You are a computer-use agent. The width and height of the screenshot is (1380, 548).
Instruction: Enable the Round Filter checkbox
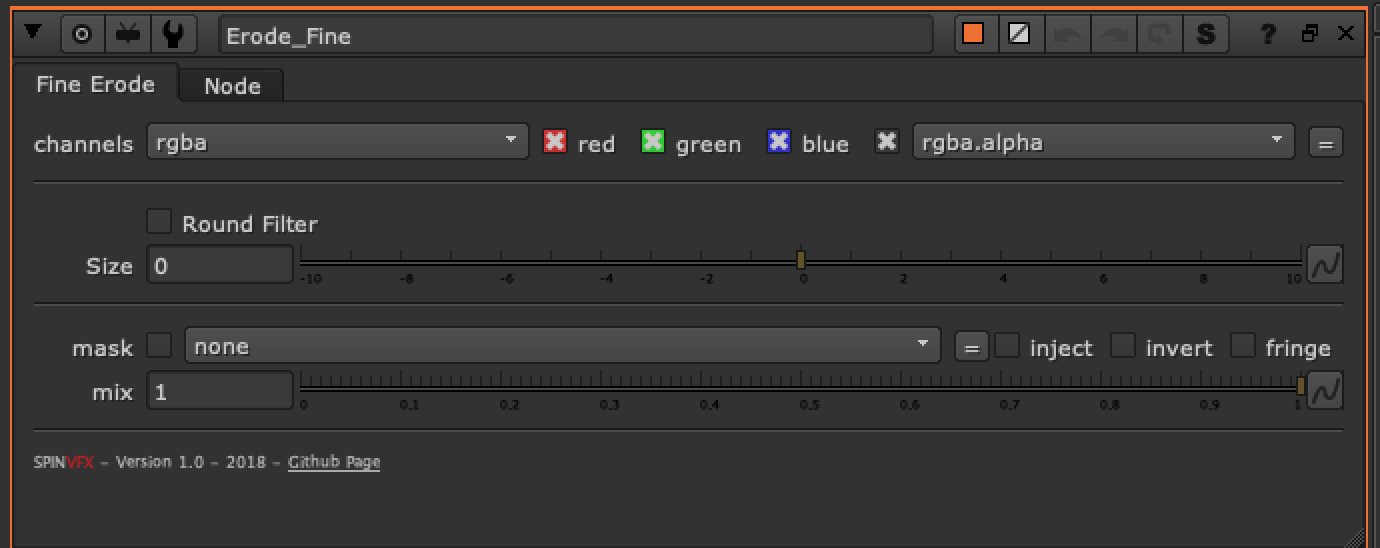coord(159,222)
